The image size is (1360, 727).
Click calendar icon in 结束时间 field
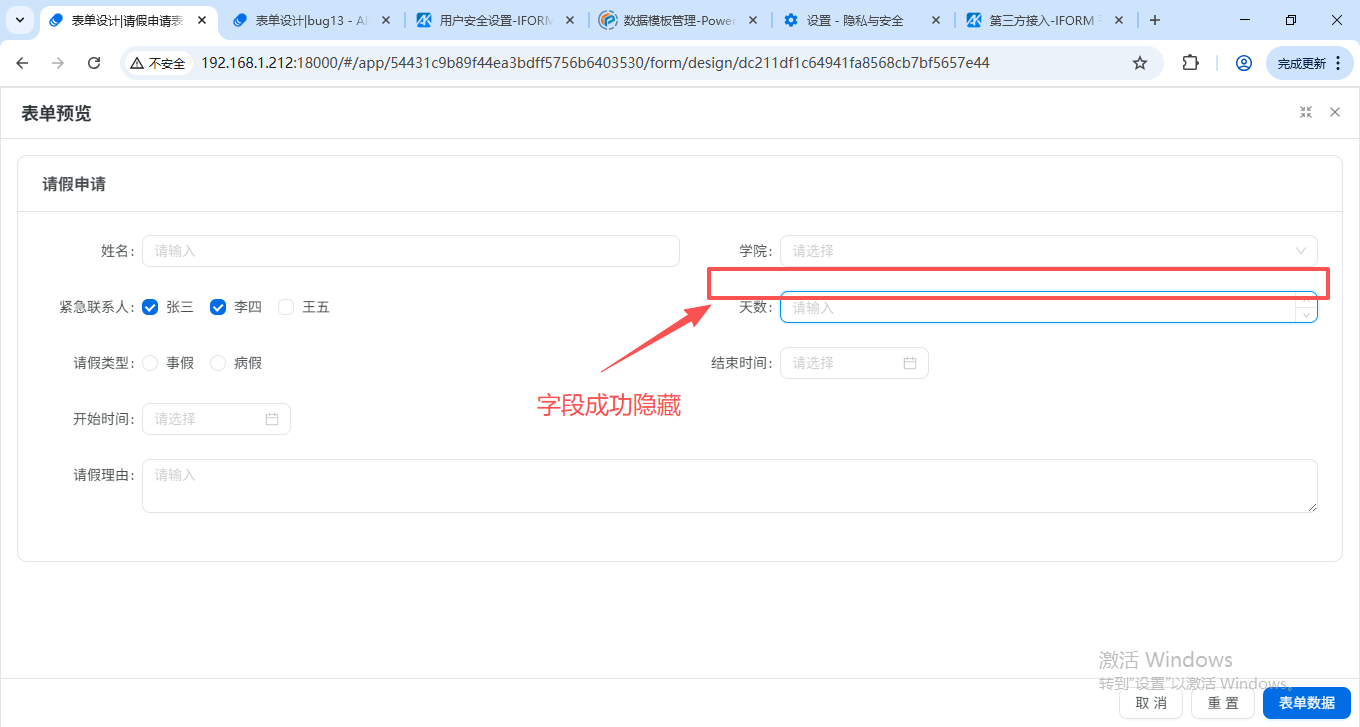coord(910,363)
